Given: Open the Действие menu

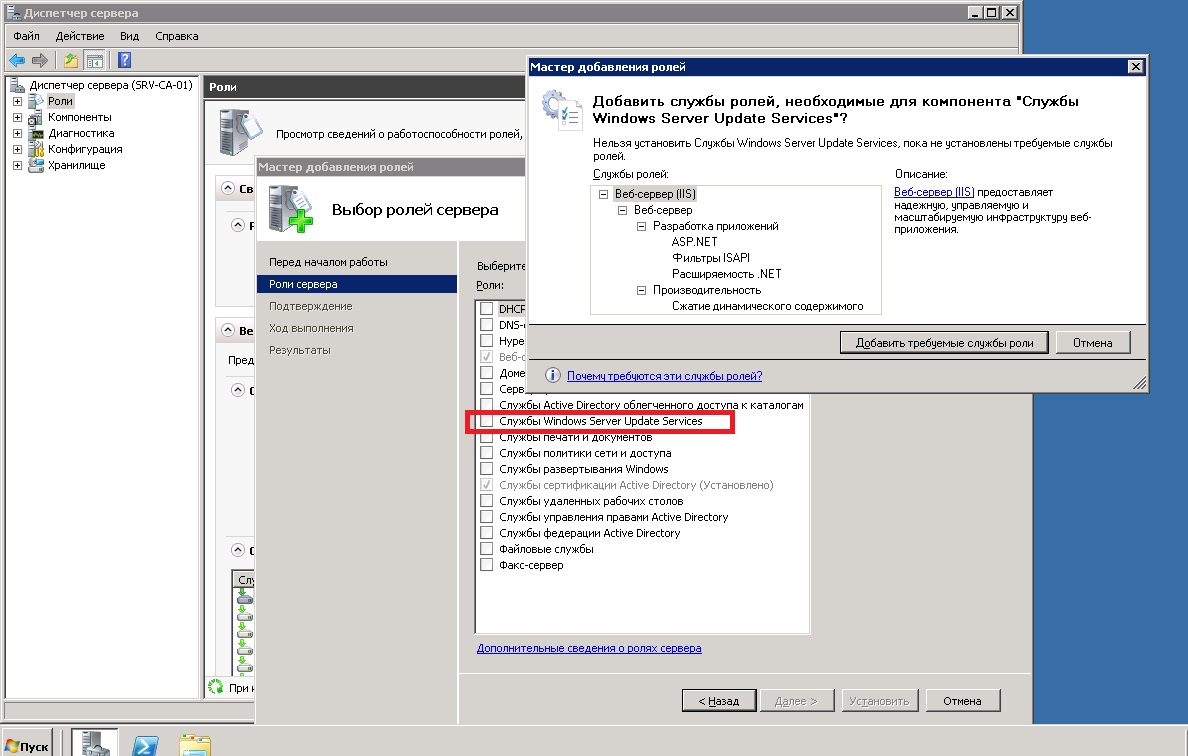Looking at the screenshot, I should 80,36.
